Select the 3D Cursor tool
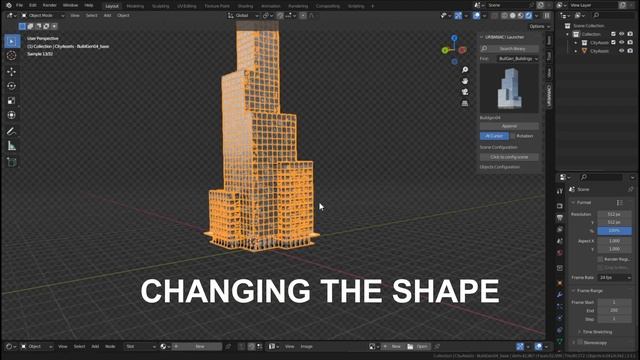 (11, 56)
